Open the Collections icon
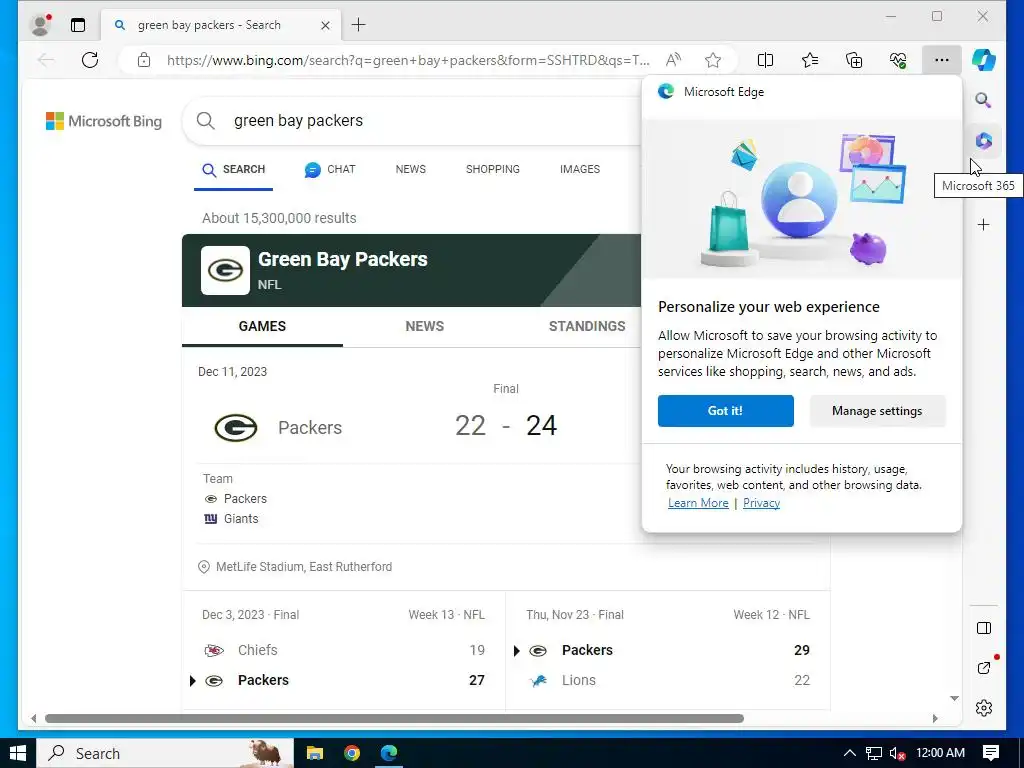The height and width of the screenshot is (768, 1024). (854, 60)
